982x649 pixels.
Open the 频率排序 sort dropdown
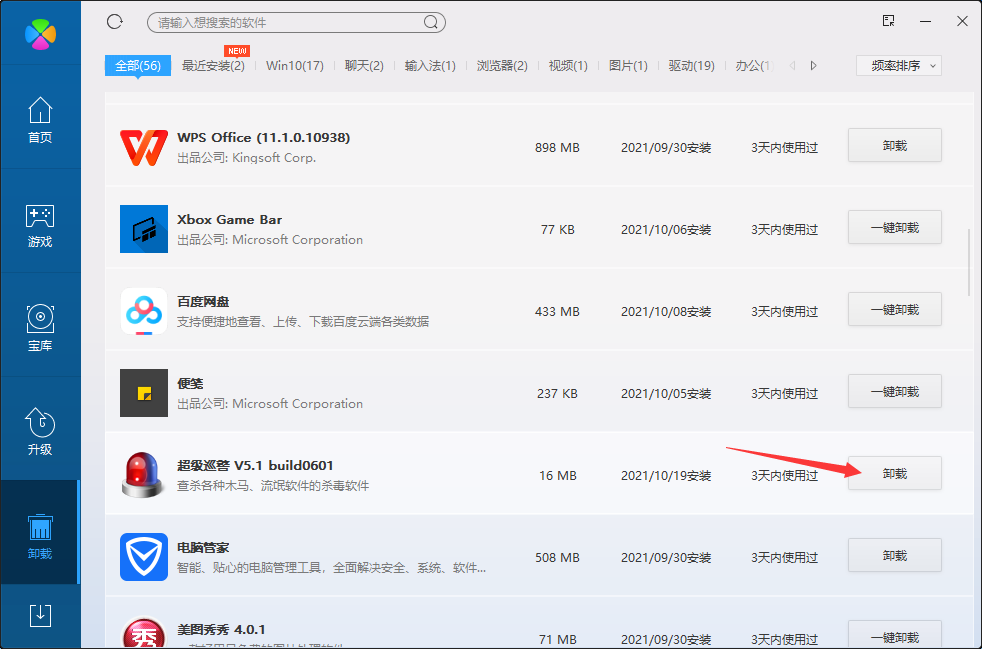point(899,66)
